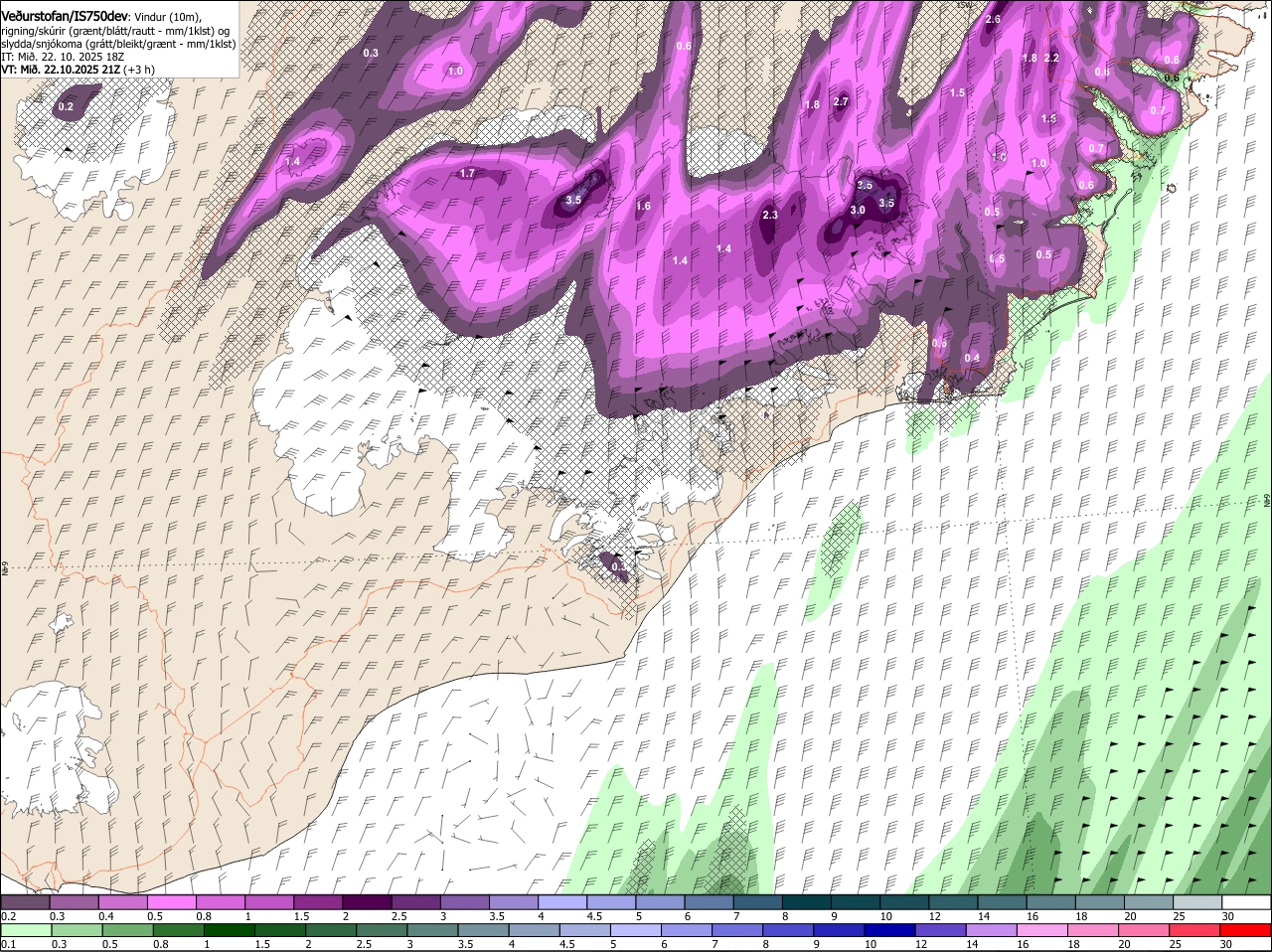Select the pale green 0.1 swatch in the rain scale
Viewport: 1272px width, 952px height.
(x=25, y=930)
